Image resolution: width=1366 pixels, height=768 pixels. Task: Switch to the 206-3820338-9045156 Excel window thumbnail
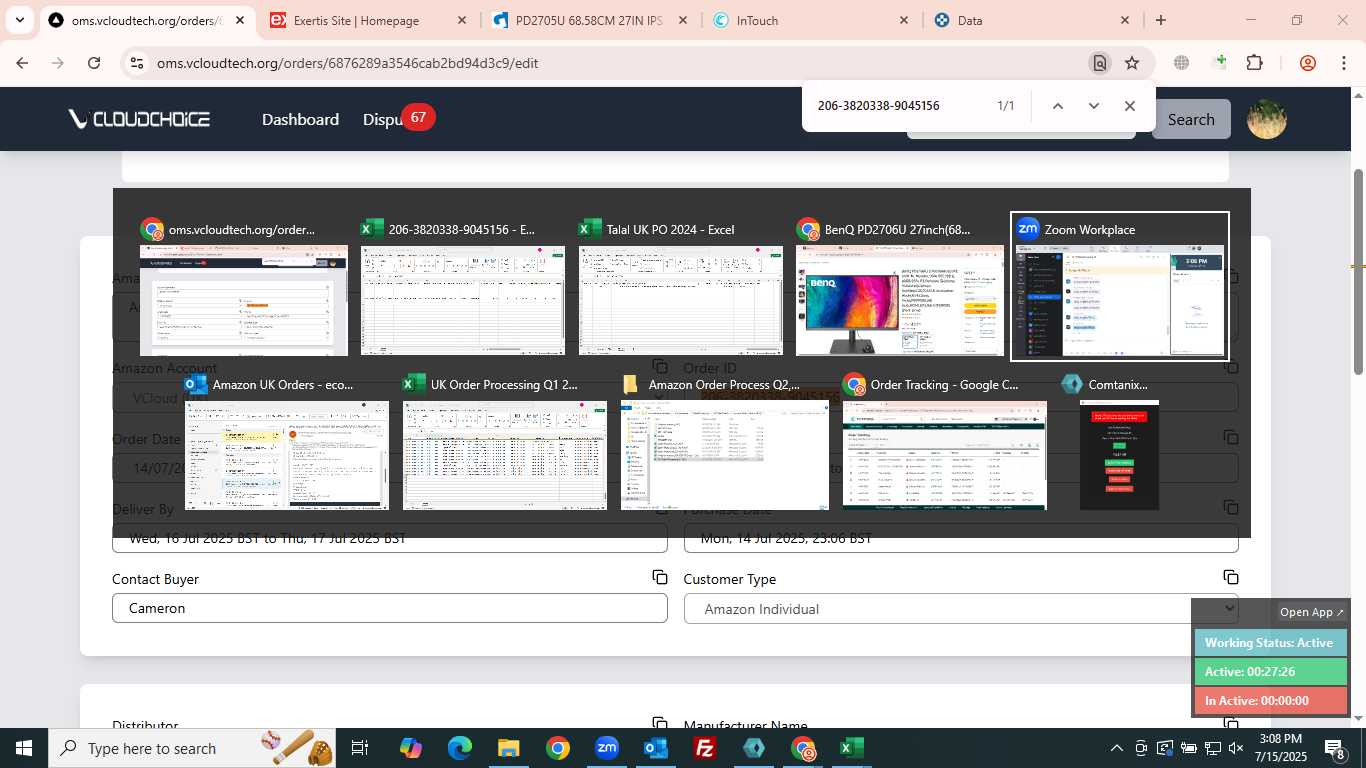point(463,286)
